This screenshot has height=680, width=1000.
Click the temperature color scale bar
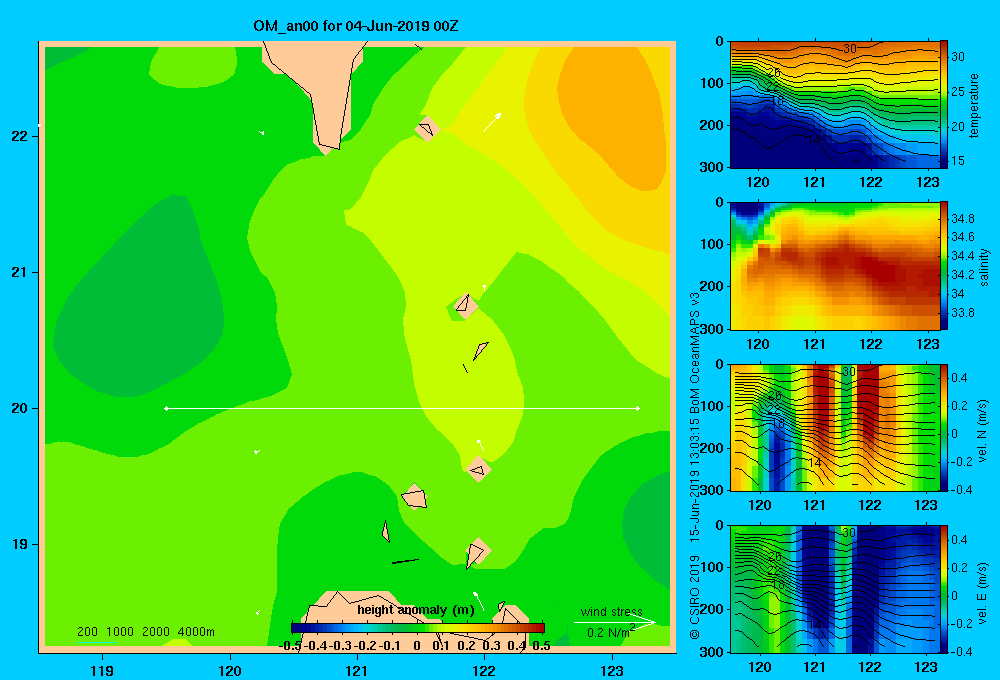click(944, 105)
